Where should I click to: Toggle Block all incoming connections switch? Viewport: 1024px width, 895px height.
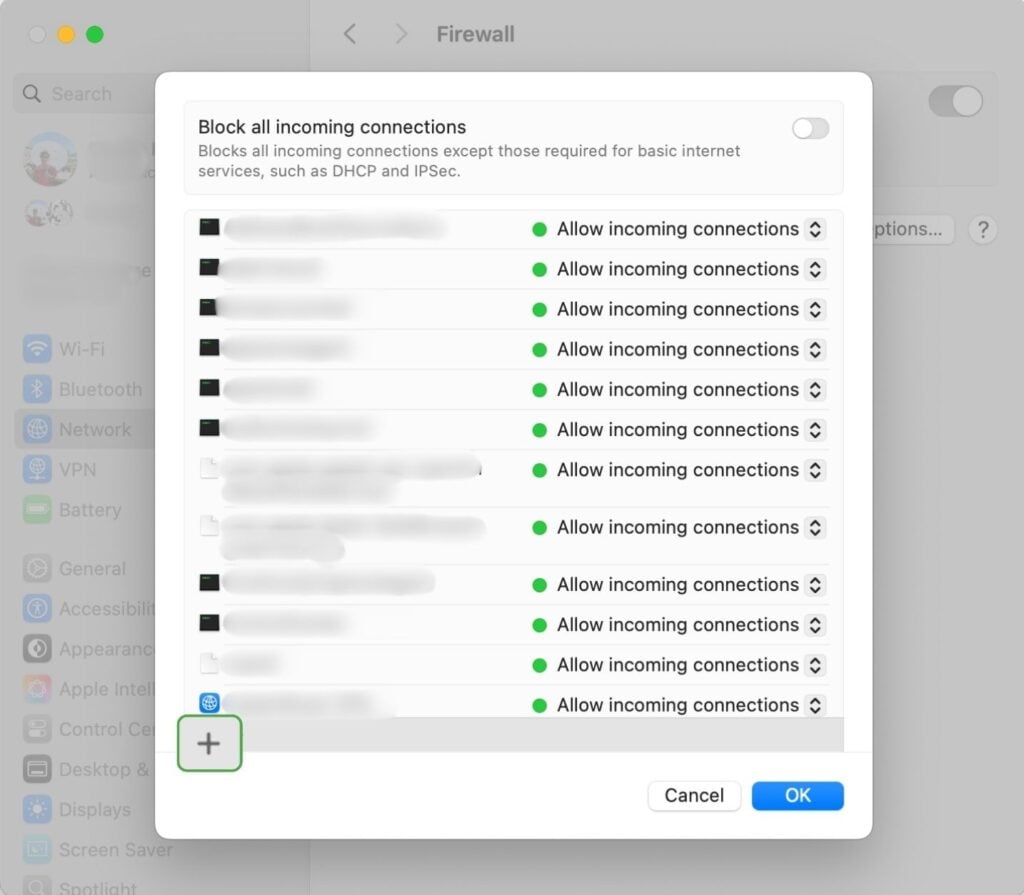[810, 129]
